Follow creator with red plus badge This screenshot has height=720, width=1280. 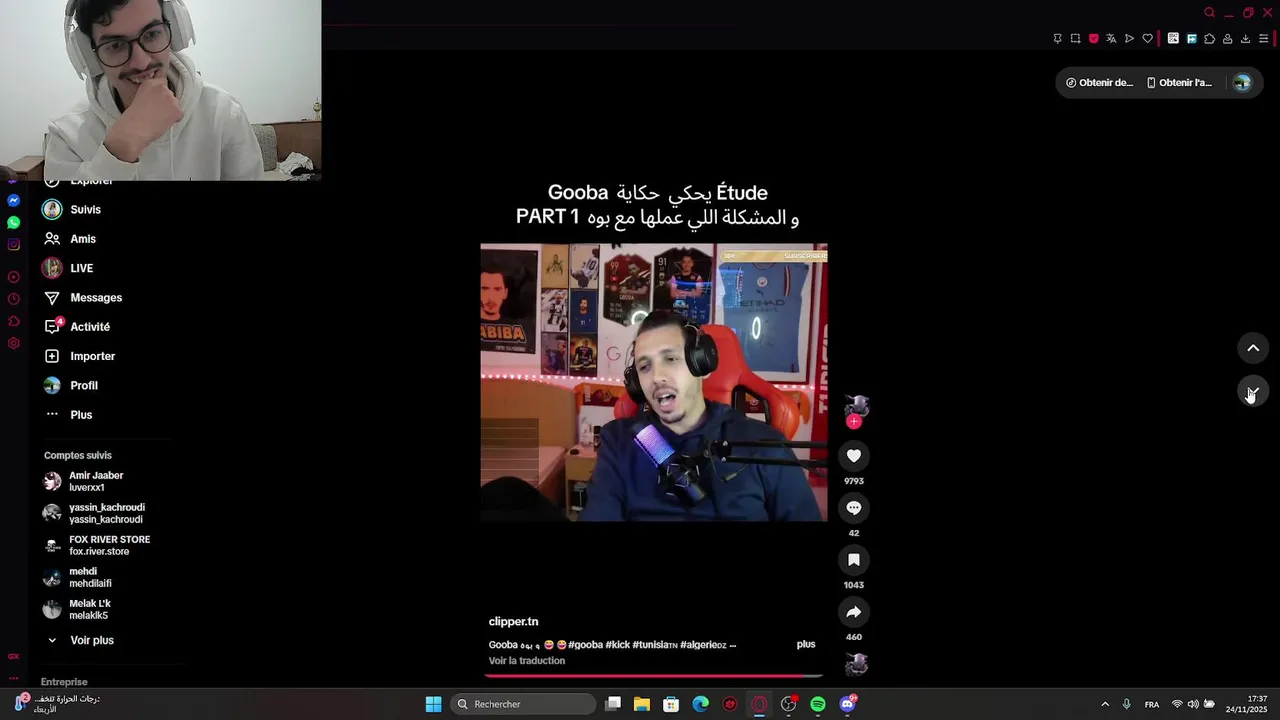point(853,422)
